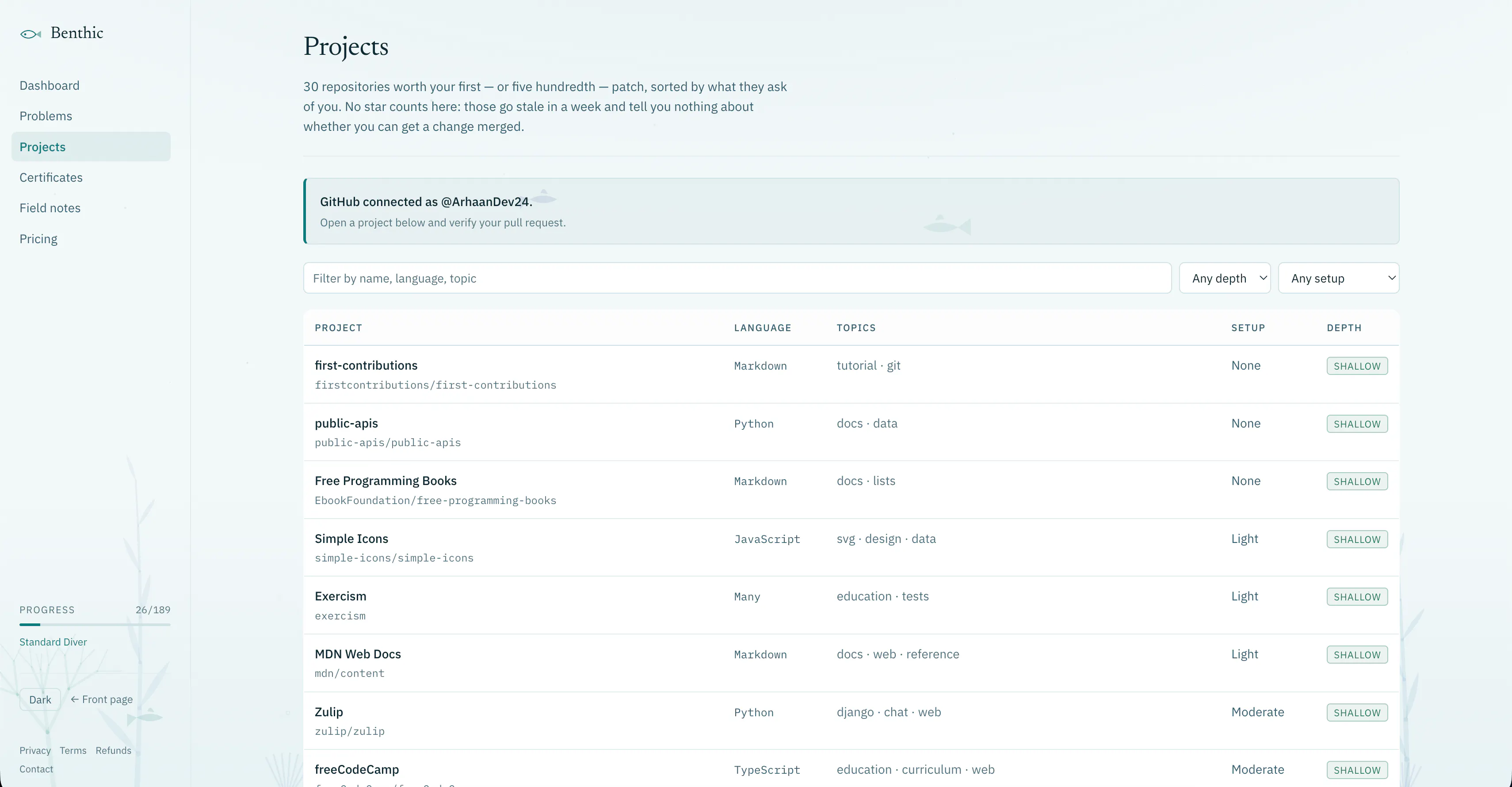Select the Projects sidebar item

[x=91, y=147]
